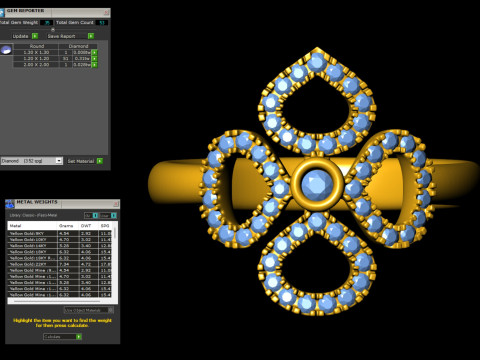Image resolution: width=480 pixels, height=360 pixels.
Task: Collapse the Gem Reporter header section toggle
Action: tap(53, 29)
